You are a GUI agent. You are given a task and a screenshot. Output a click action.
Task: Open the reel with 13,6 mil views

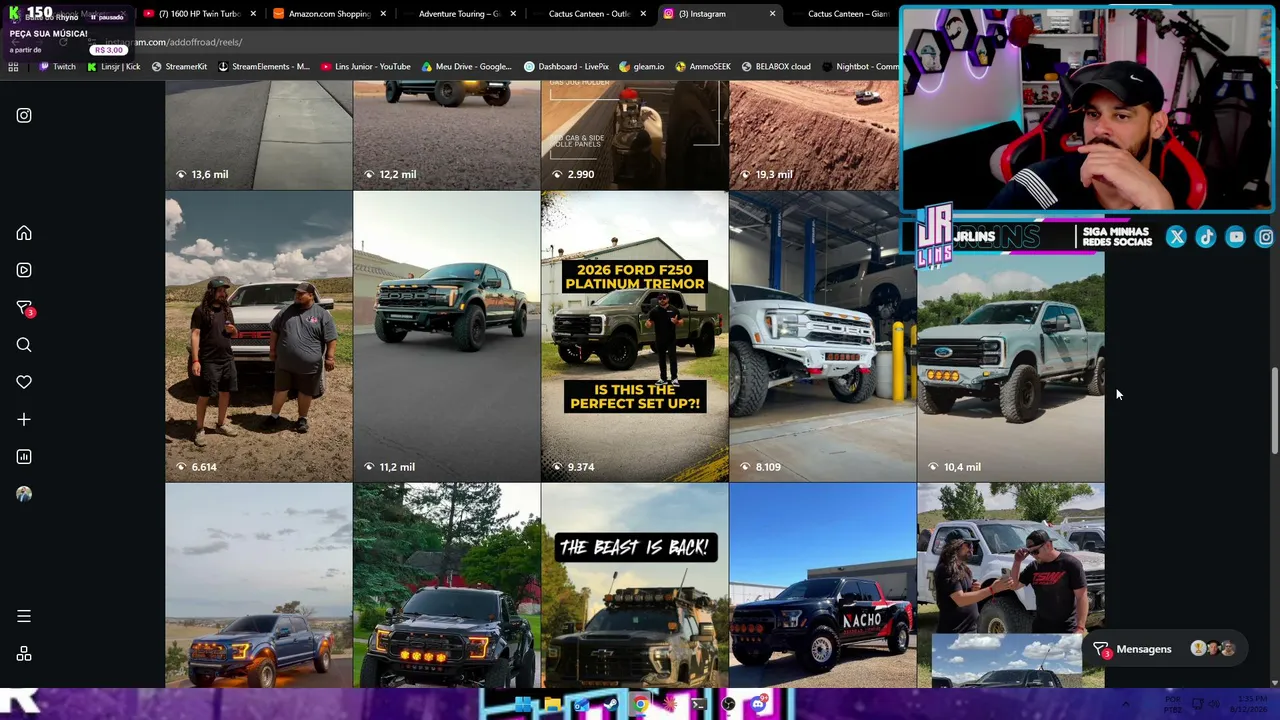(x=259, y=137)
